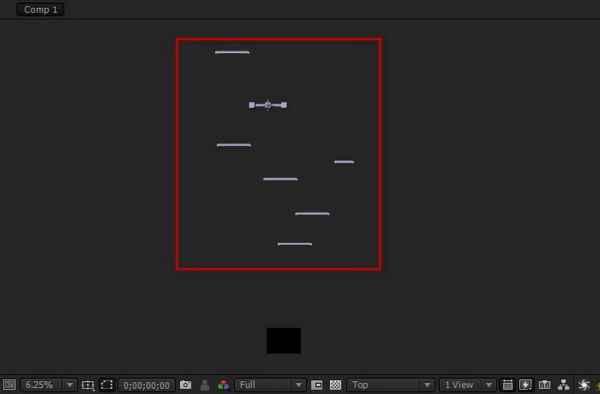This screenshot has width=600, height=394.
Task: Select the Comp 1 tab
Action: point(40,10)
